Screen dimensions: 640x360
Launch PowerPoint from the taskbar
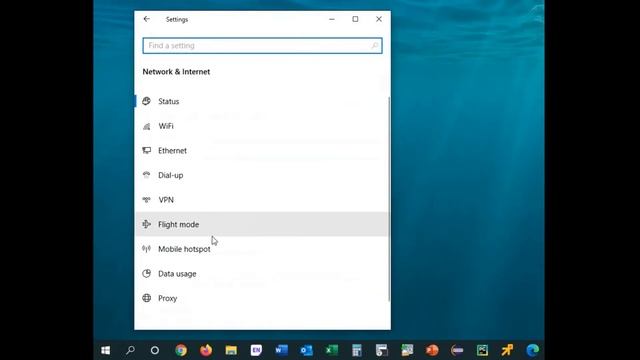(x=432, y=350)
